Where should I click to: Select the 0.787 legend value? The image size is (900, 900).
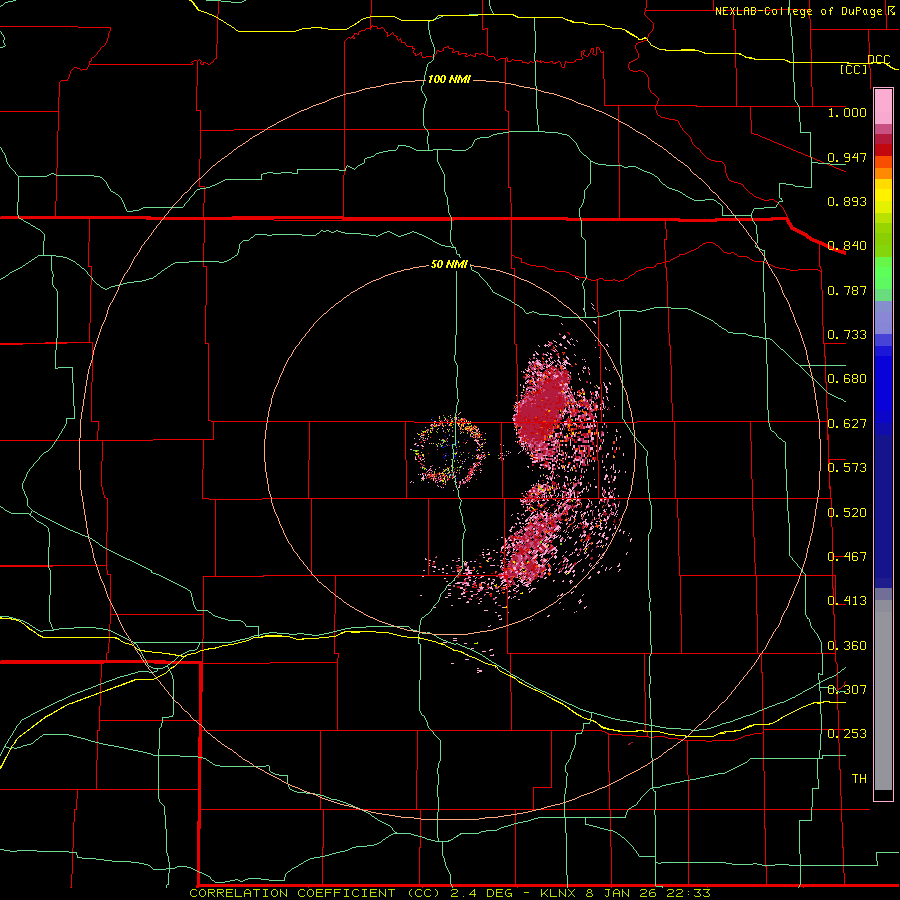click(x=847, y=290)
